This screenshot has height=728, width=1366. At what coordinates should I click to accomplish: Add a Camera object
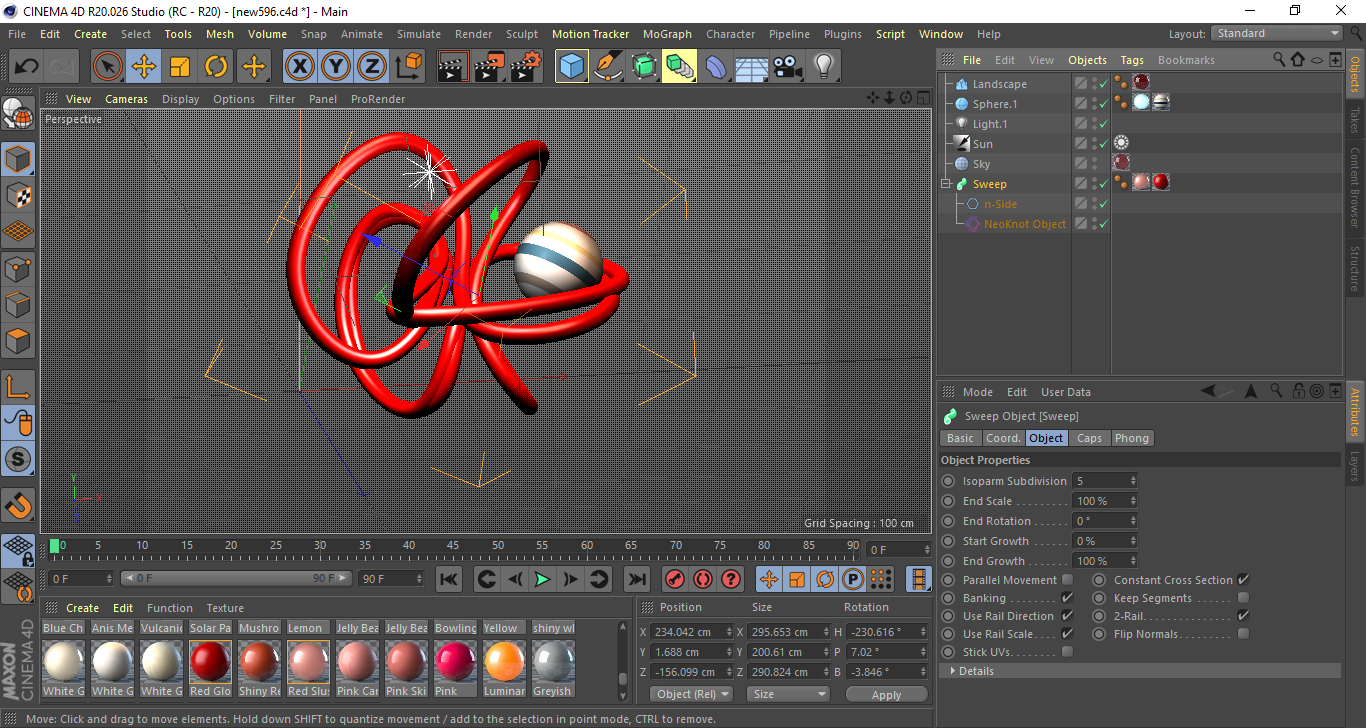[x=788, y=67]
